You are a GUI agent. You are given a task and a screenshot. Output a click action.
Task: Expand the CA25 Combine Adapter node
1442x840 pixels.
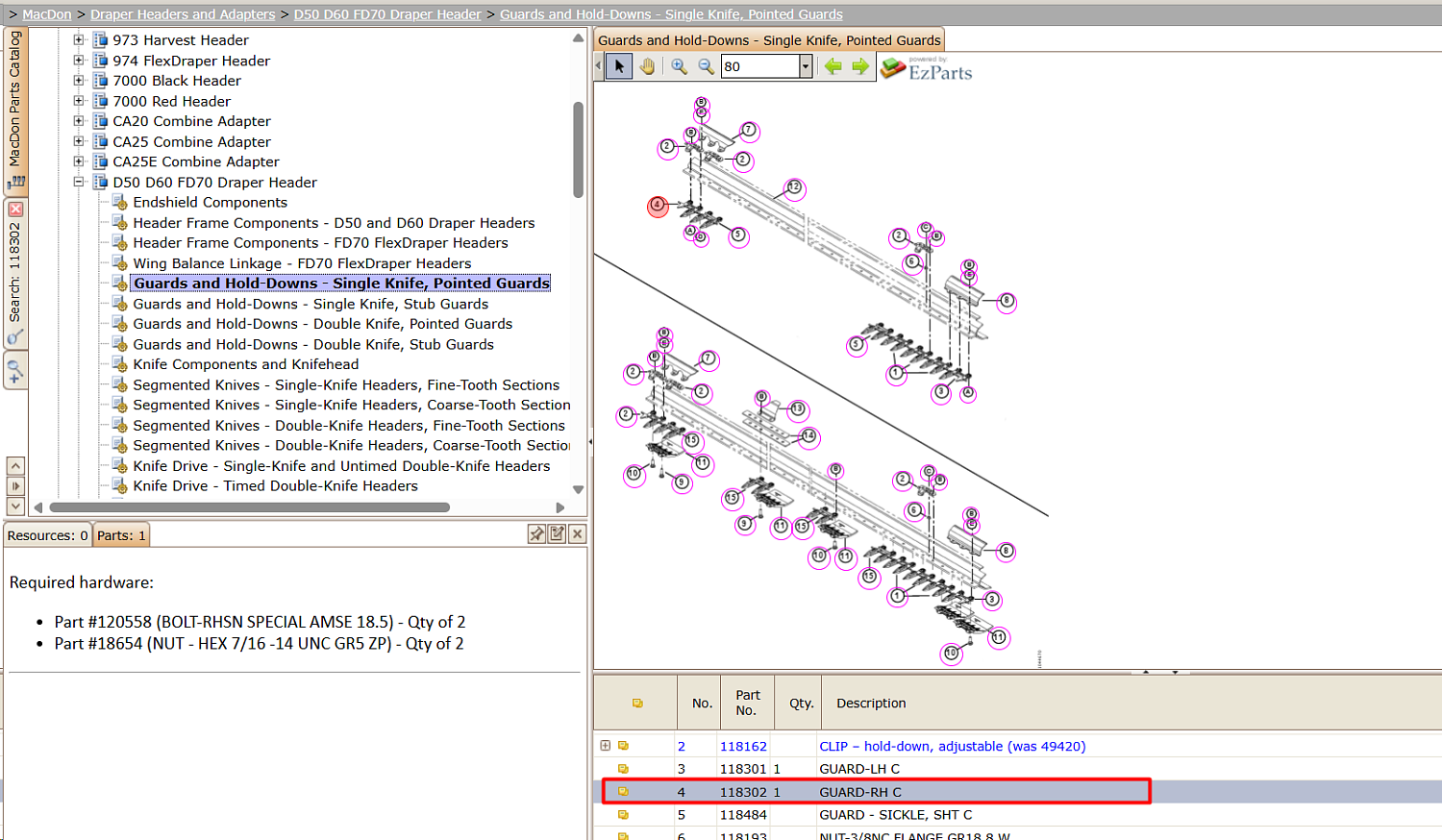tap(79, 140)
